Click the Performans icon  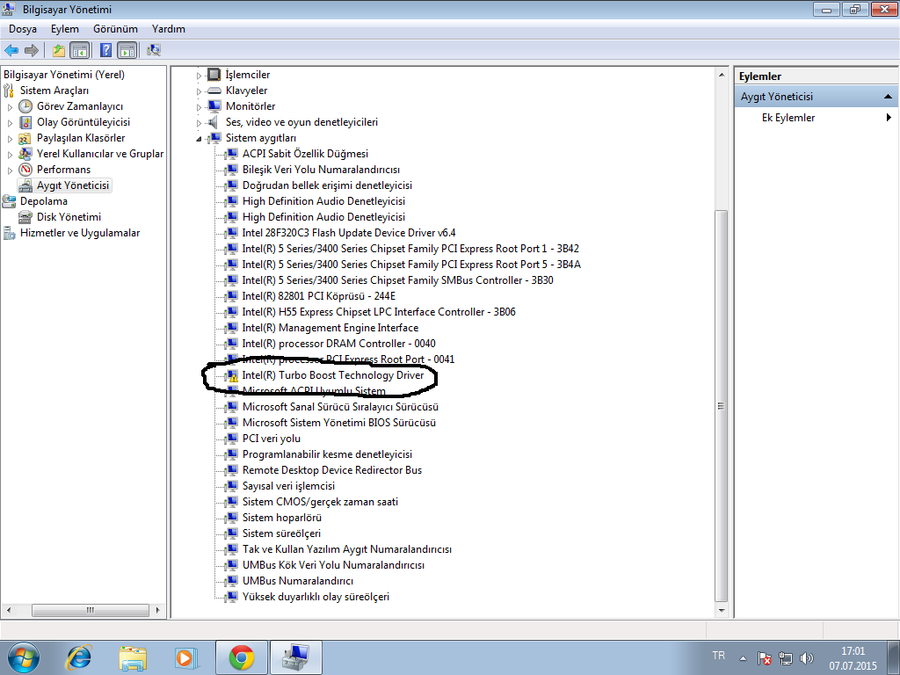(25, 169)
